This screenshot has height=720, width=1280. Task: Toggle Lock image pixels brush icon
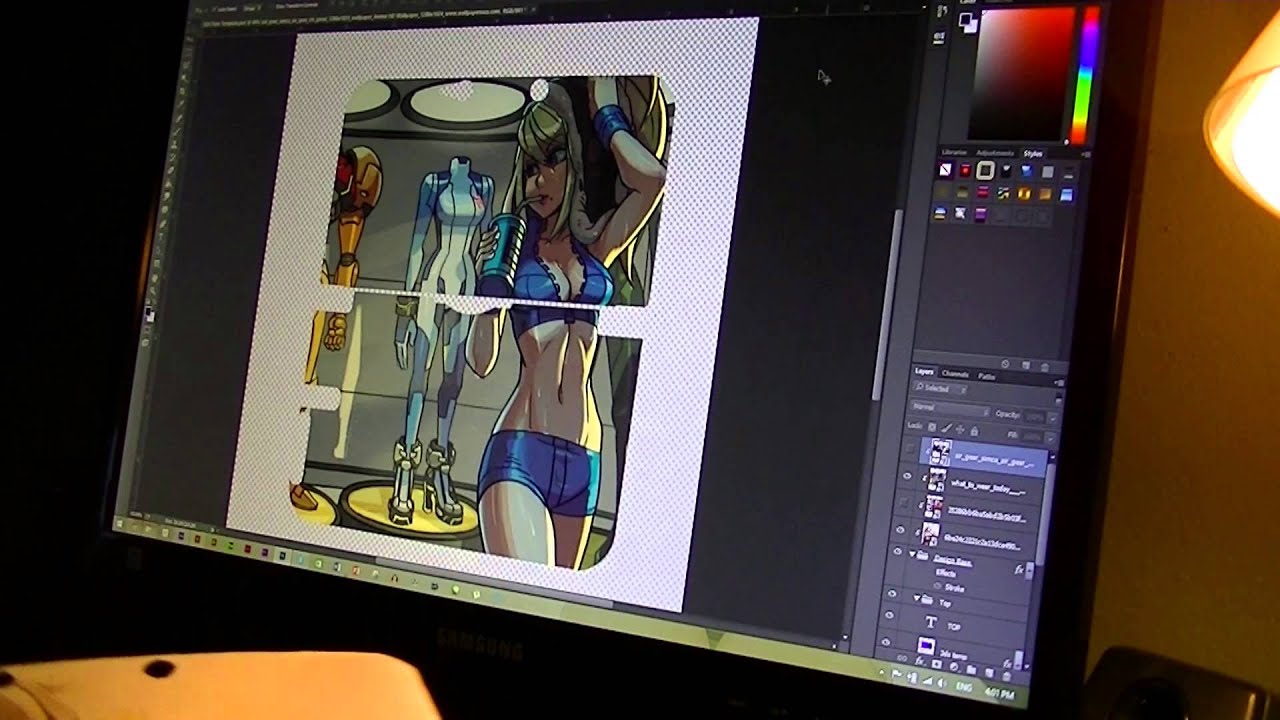946,429
